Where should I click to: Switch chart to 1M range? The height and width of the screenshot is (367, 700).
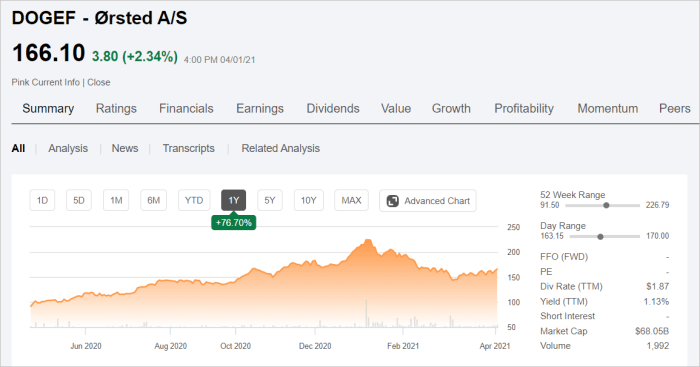tap(116, 200)
